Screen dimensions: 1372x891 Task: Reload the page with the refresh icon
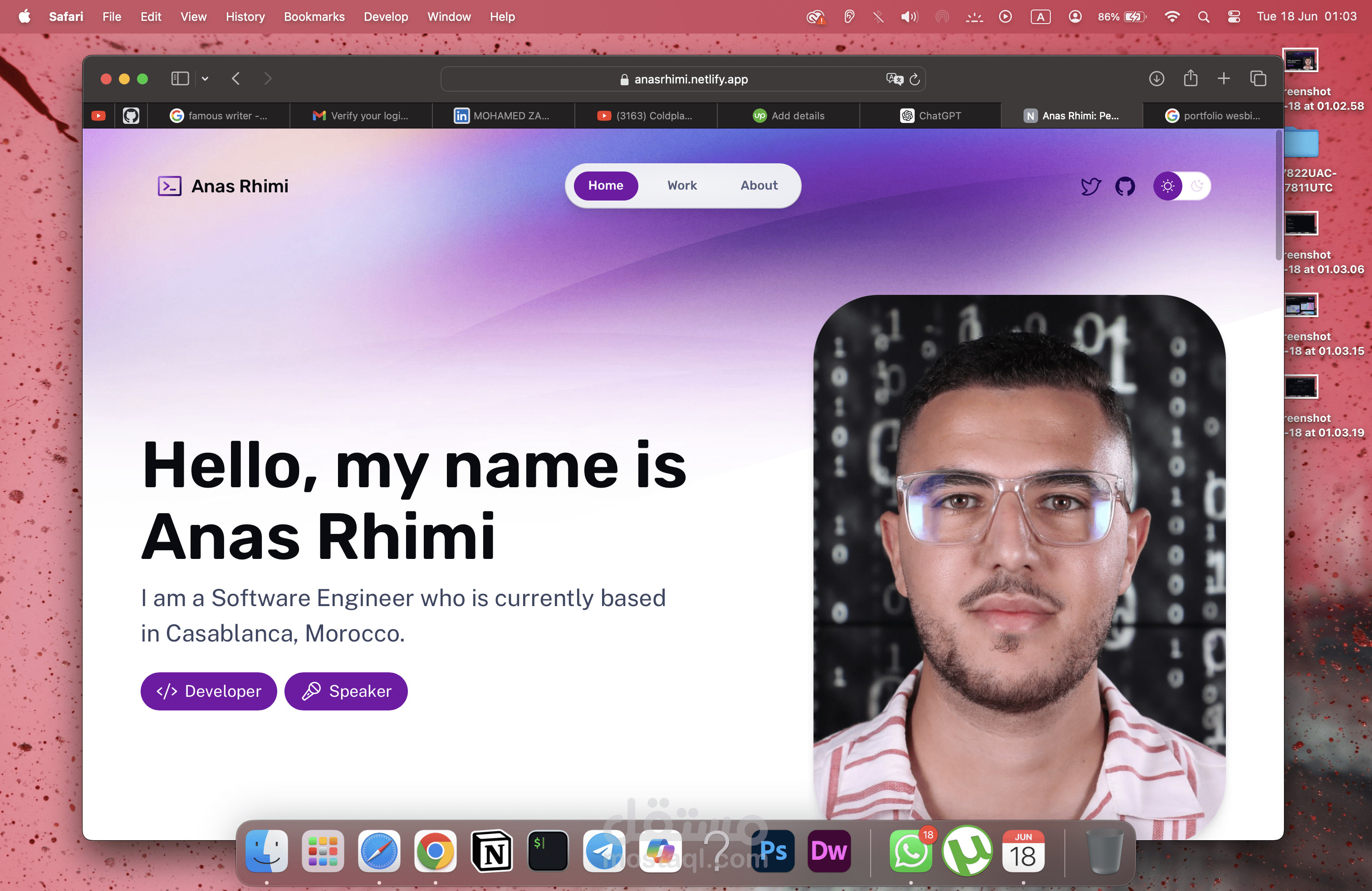point(915,79)
